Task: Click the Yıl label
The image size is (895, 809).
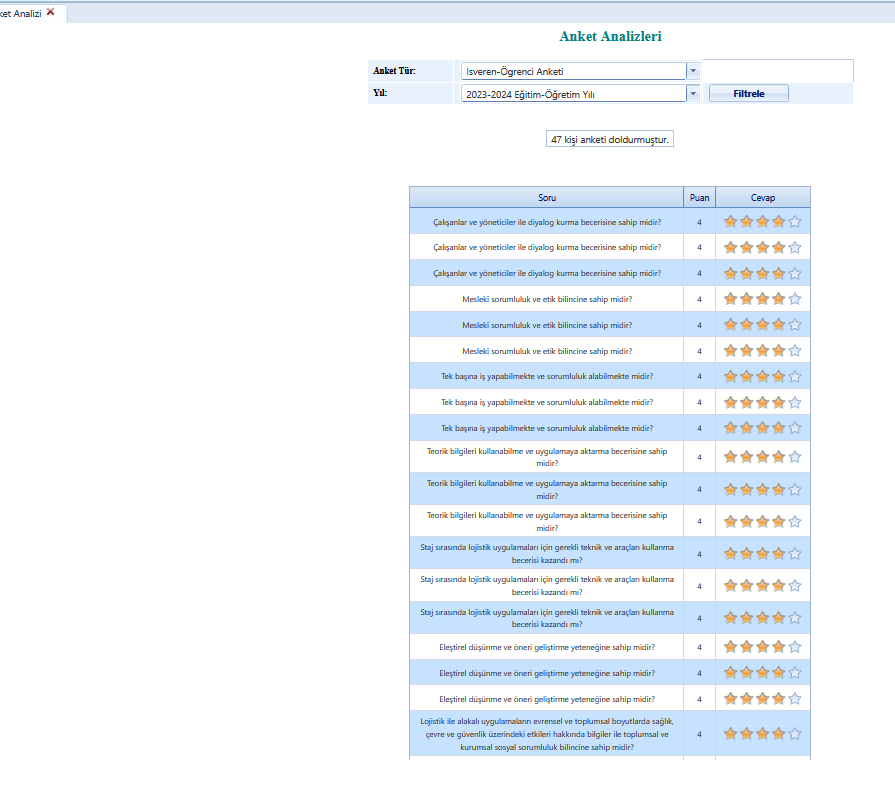Action: tap(380, 92)
